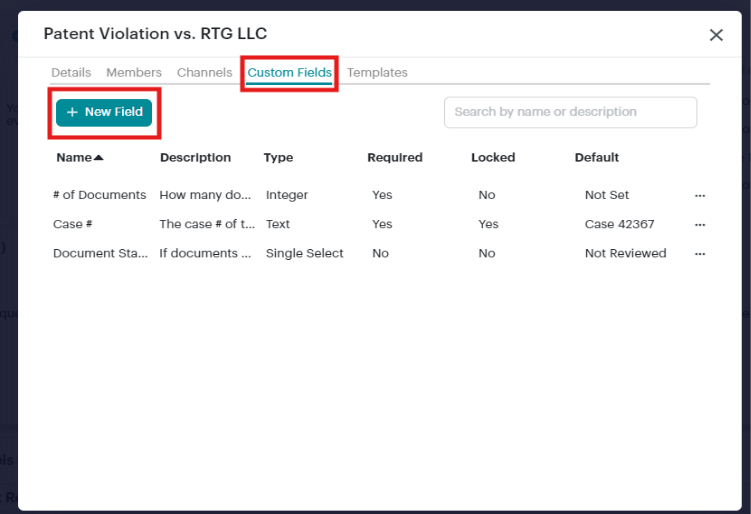
Task: Click the Required column header
Action: 394,158
